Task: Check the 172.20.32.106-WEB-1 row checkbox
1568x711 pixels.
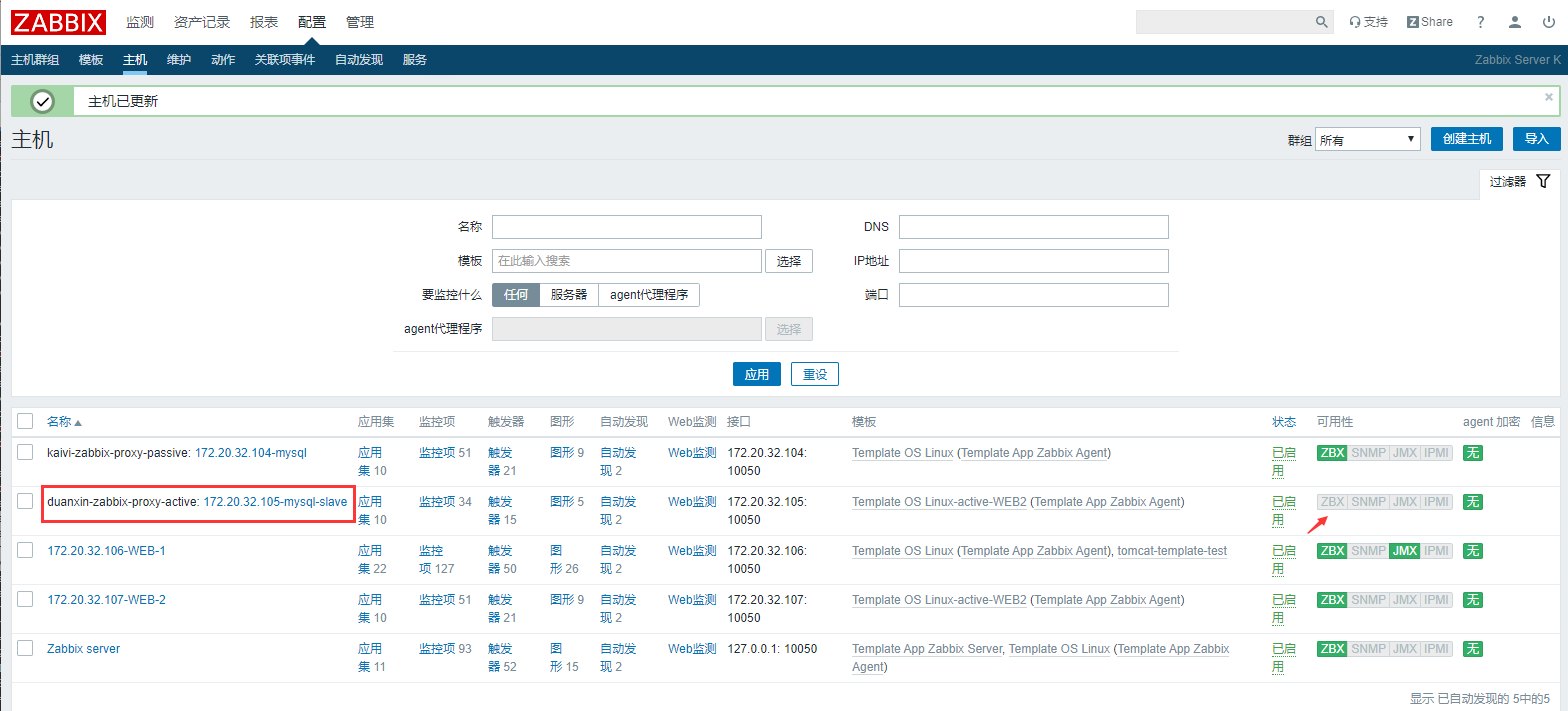Action: 26,550
